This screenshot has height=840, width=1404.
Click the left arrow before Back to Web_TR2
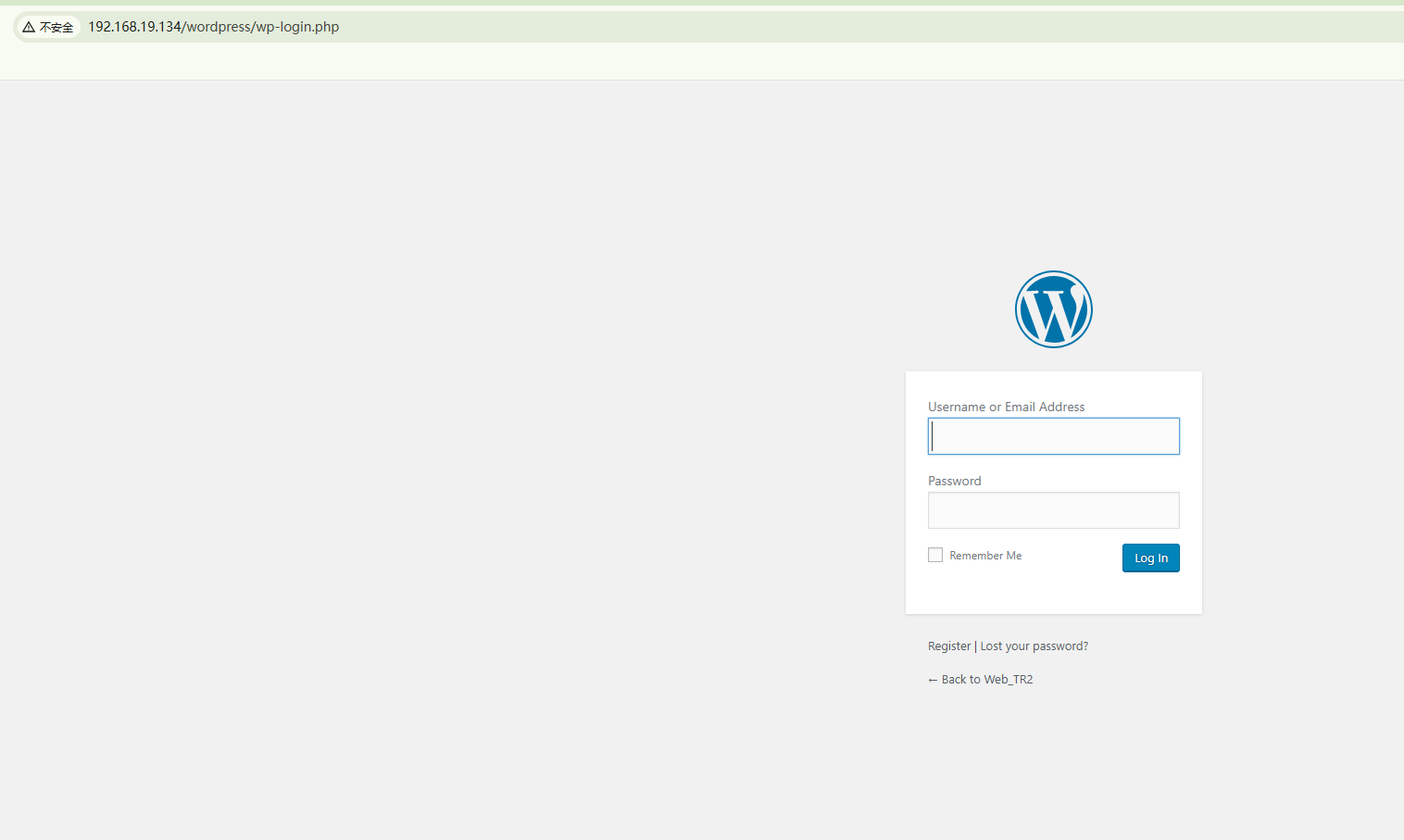pos(933,680)
